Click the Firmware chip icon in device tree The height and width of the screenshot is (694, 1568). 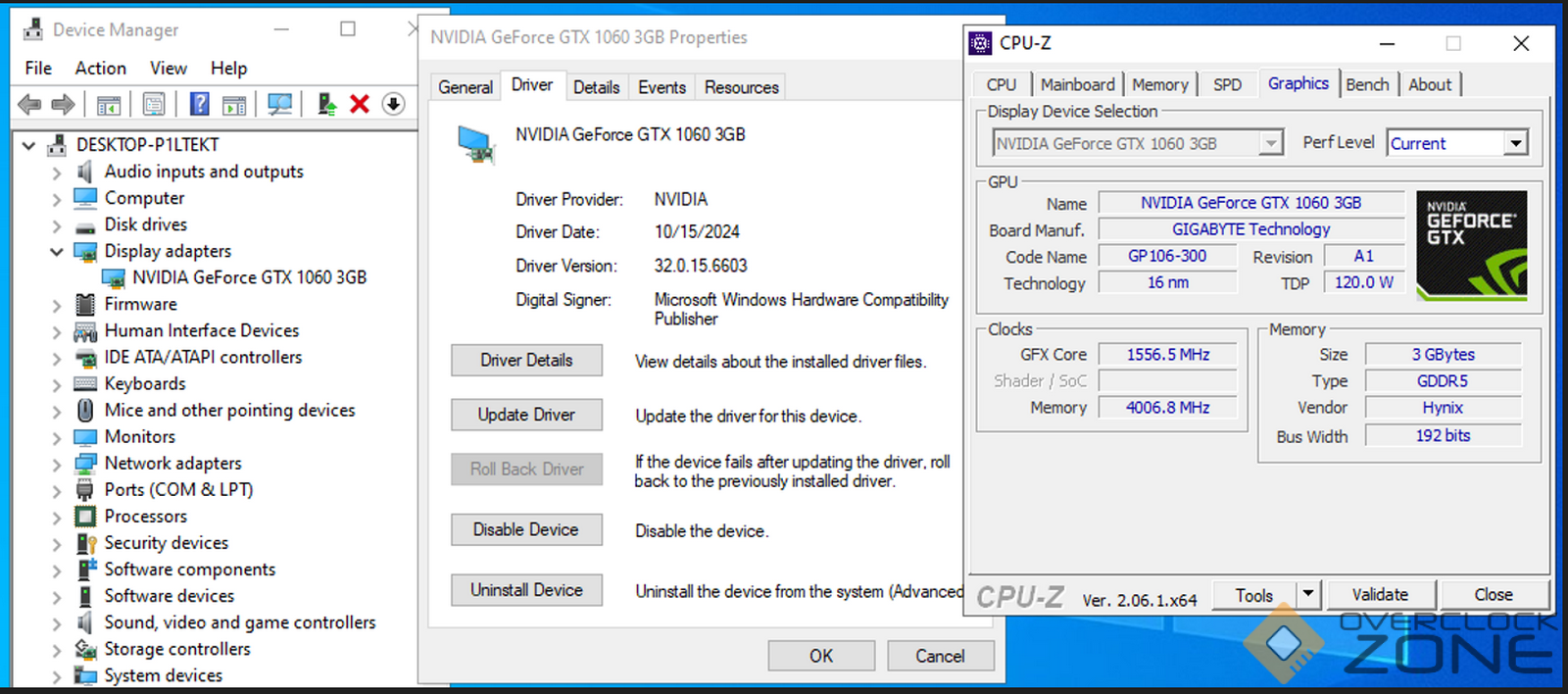[86, 304]
